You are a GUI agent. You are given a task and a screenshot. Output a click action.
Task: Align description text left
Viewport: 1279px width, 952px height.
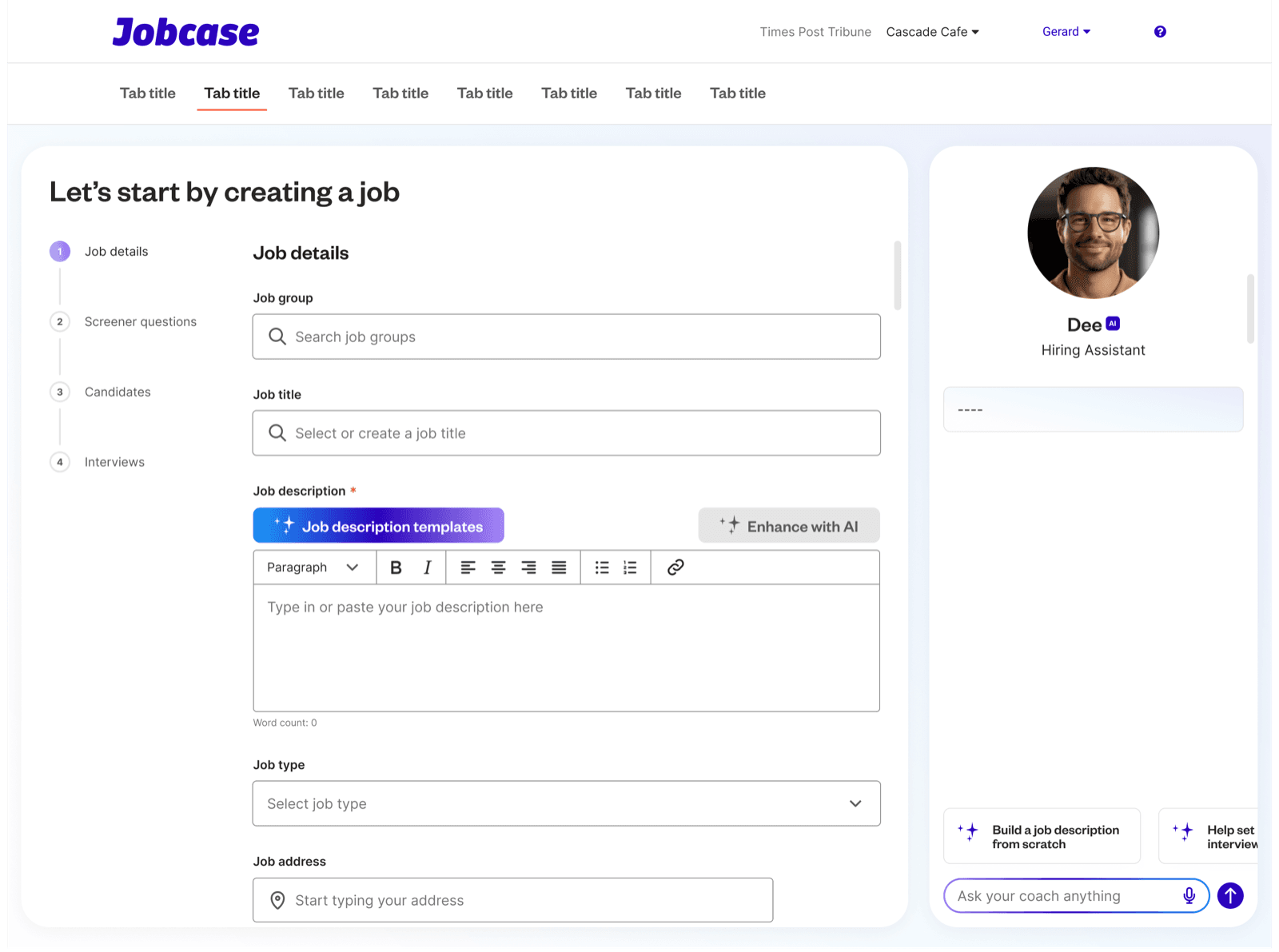click(468, 568)
